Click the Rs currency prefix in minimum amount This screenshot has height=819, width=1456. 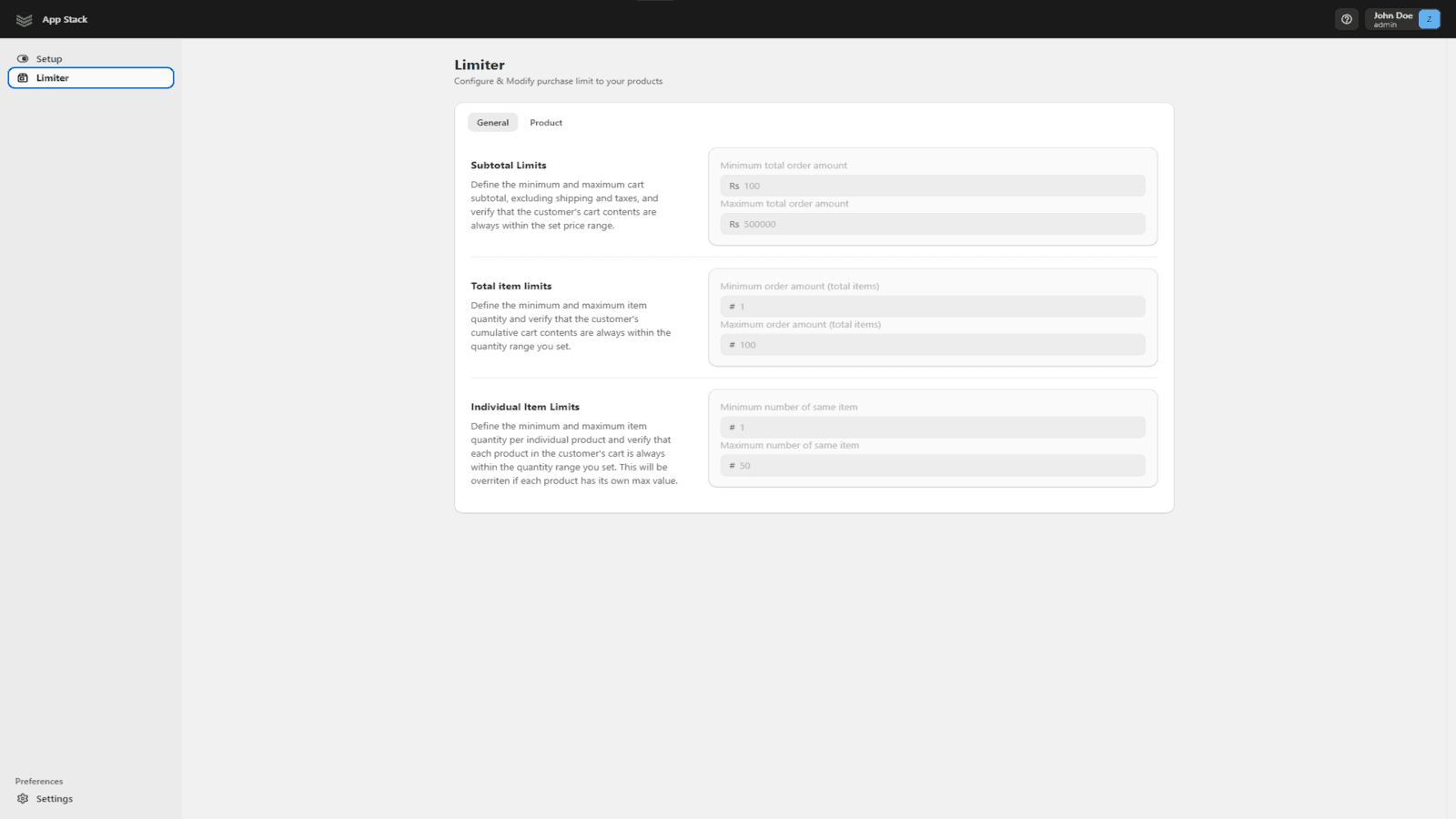pyautogui.click(x=733, y=187)
